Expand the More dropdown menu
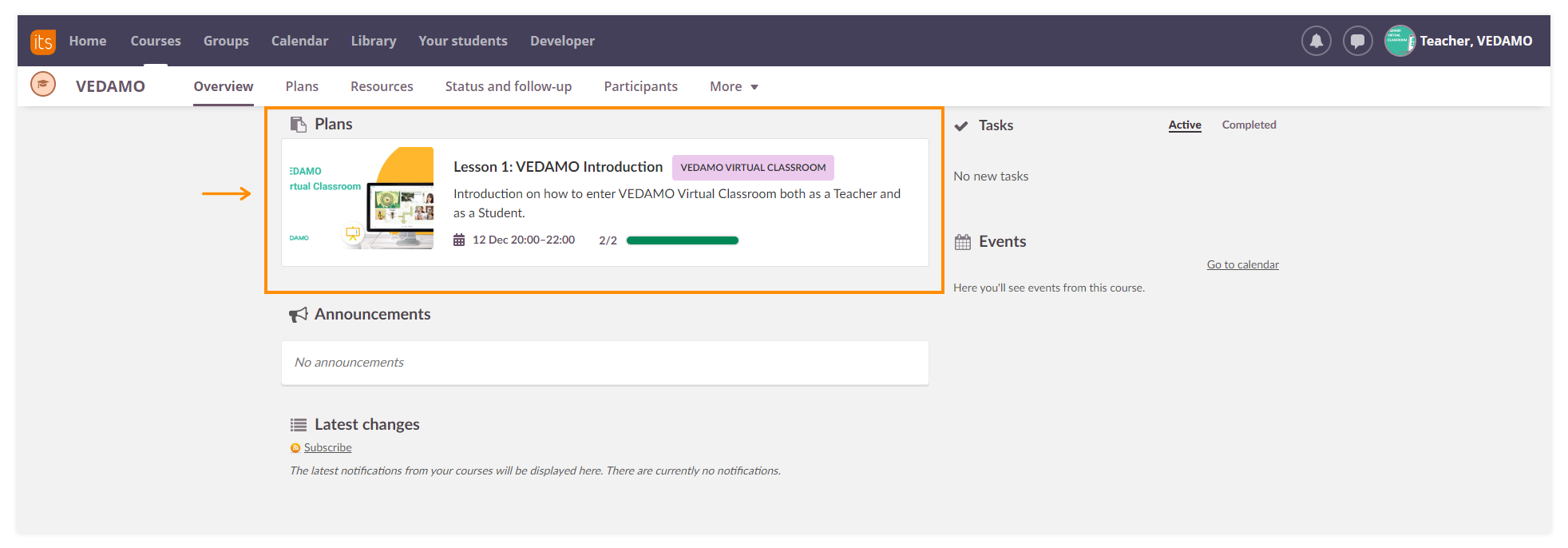The width and height of the screenshot is (1568, 548). [x=734, y=86]
